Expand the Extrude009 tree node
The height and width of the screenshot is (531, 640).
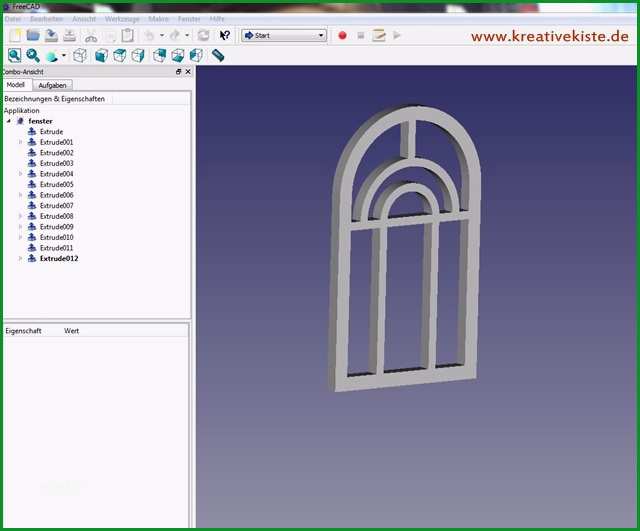20,227
